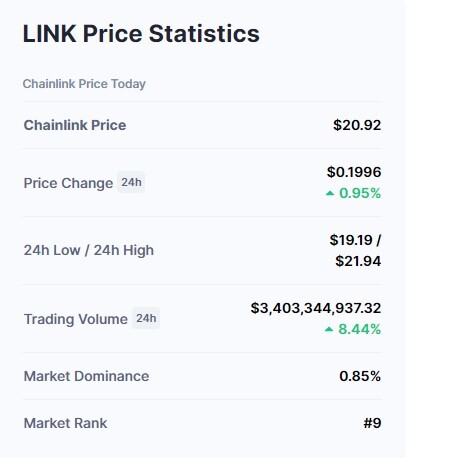Select the $0.1996 price change value
Screen dimensions: 449x458
354,172
